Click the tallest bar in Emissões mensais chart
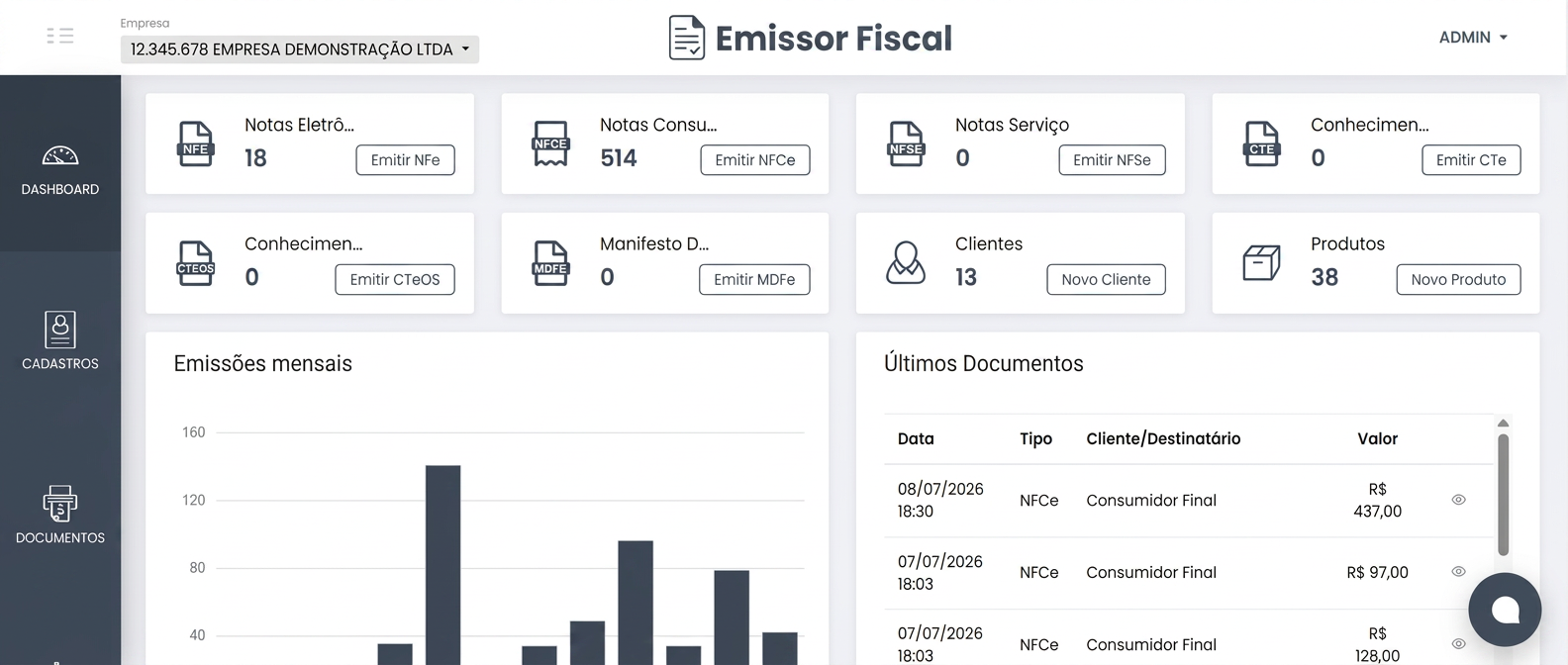 click(442, 565)
